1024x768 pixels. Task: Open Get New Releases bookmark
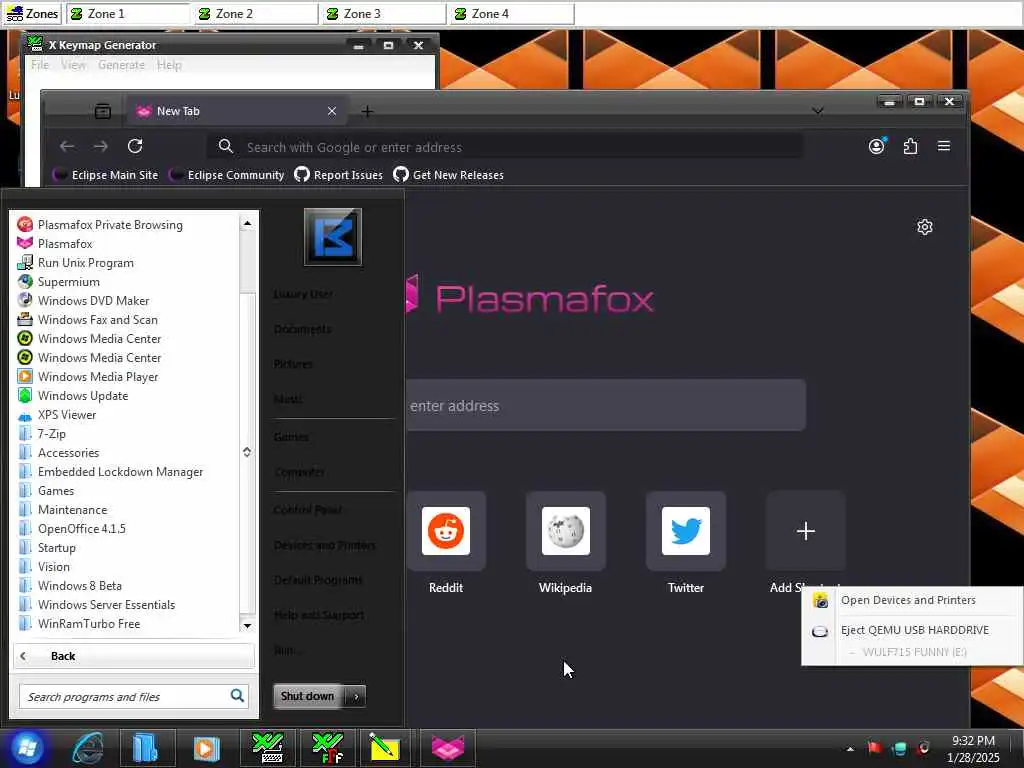[449, 175]
